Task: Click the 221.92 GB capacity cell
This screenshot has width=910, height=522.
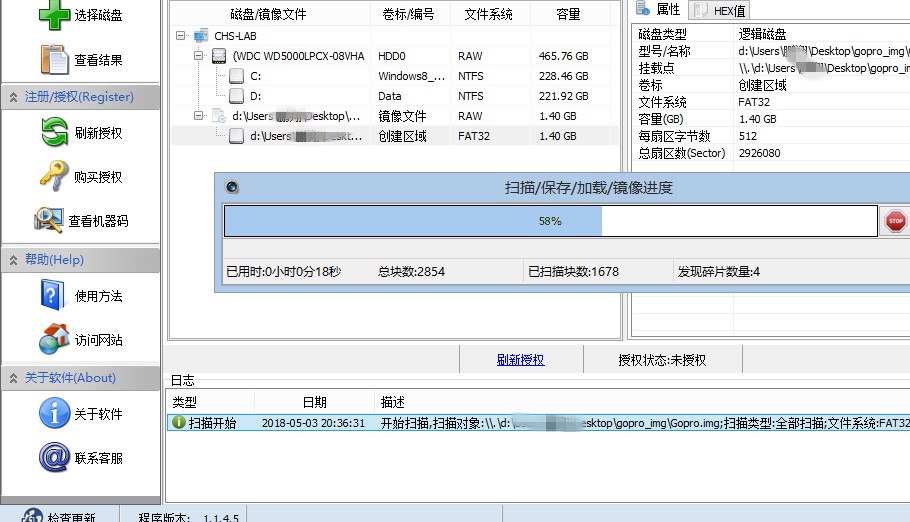Action: [564, 96]
